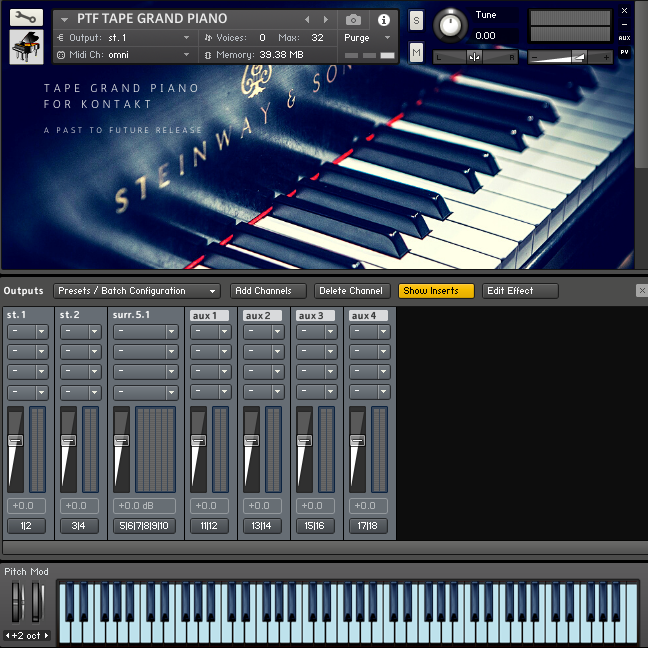The height and width of the screenshot is (648, 648).
Task: Mute the instrument with M button
Action: (x=416, y=52)
